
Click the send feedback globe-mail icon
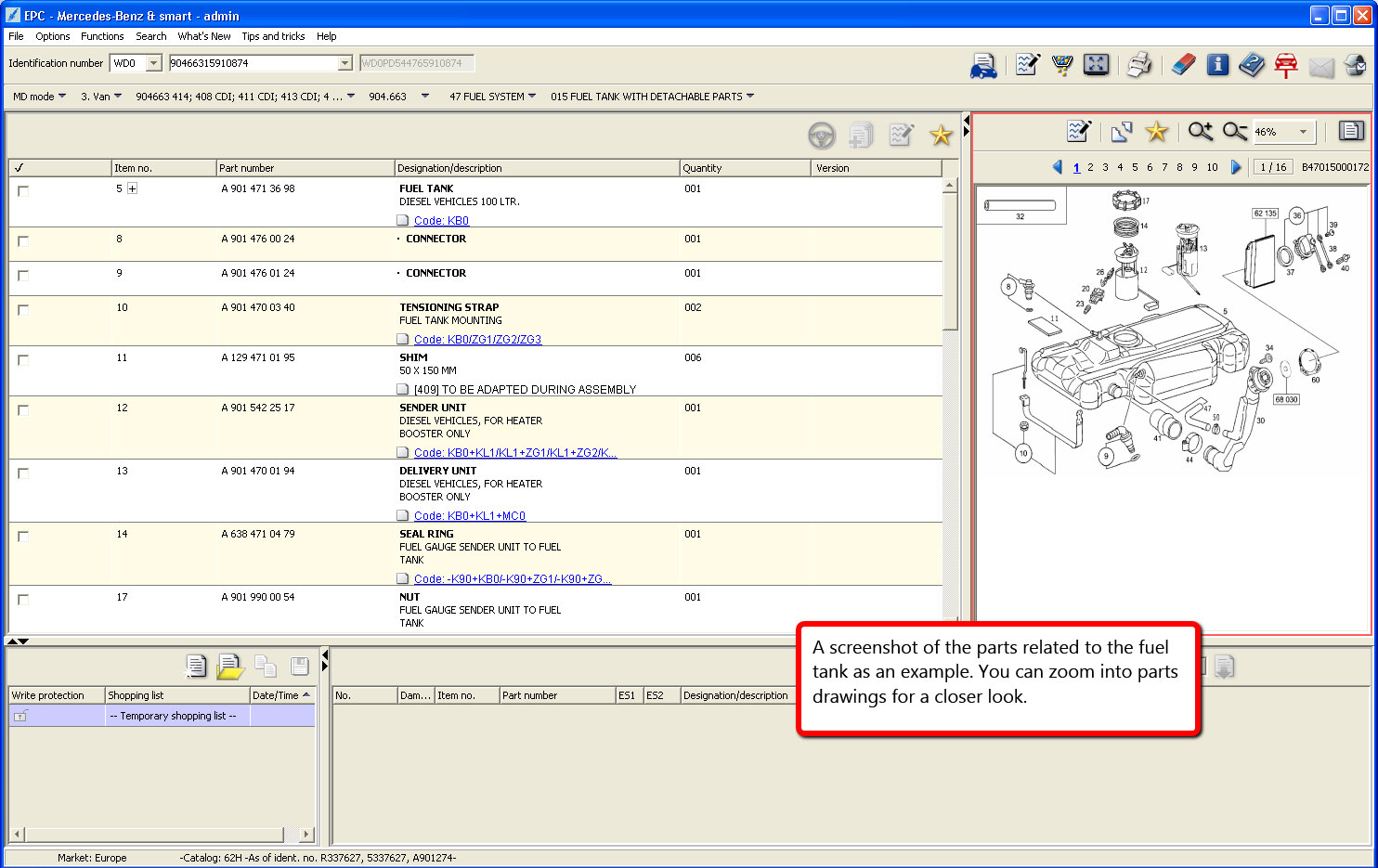tap(1355, 64)
